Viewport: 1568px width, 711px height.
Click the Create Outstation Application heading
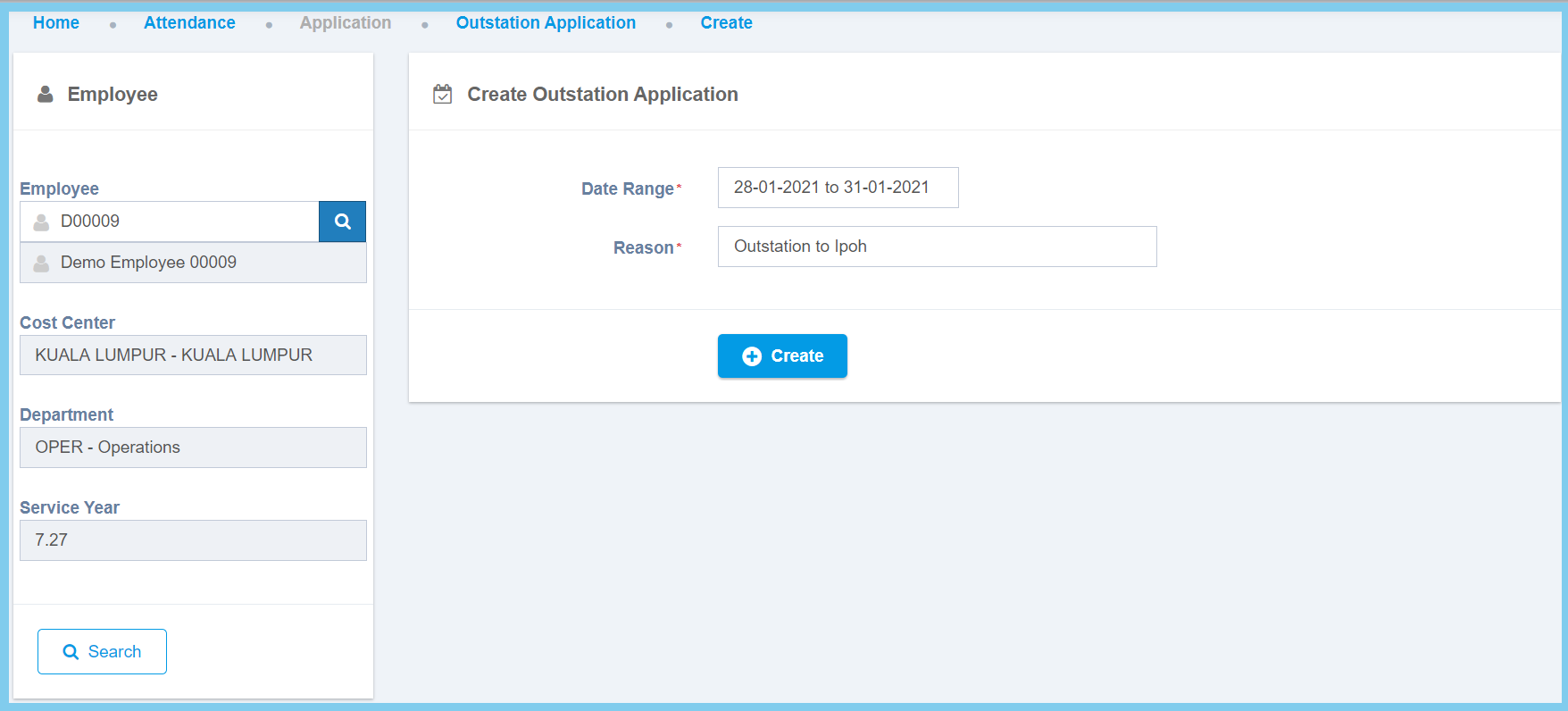click(602, 95)
